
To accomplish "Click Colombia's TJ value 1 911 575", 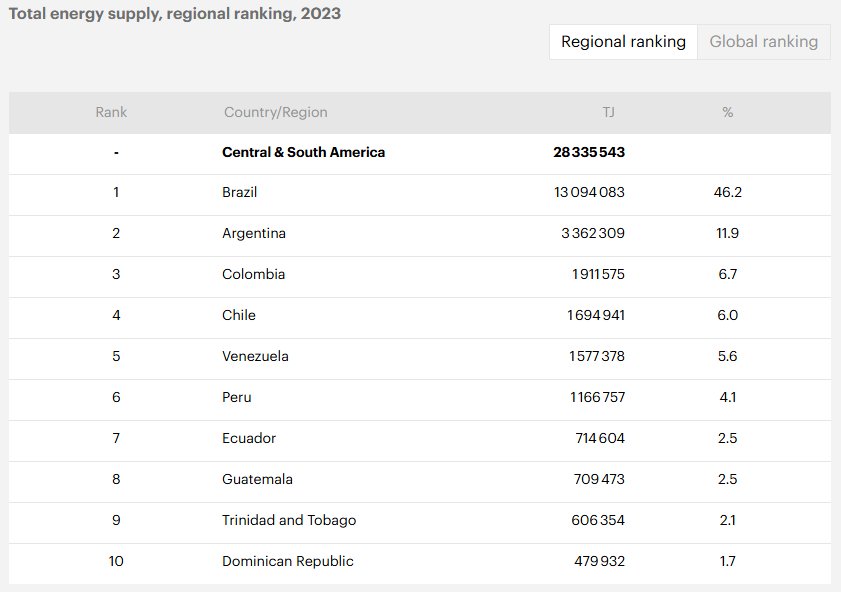I will pyautogui.click(x=598, y=274).
